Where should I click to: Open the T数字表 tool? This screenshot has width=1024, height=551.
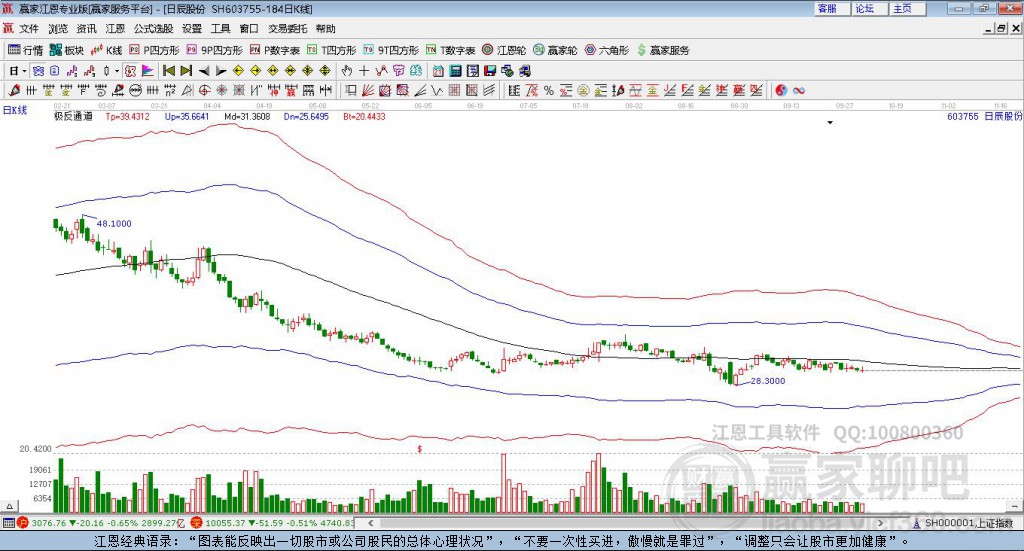[451, 50]
